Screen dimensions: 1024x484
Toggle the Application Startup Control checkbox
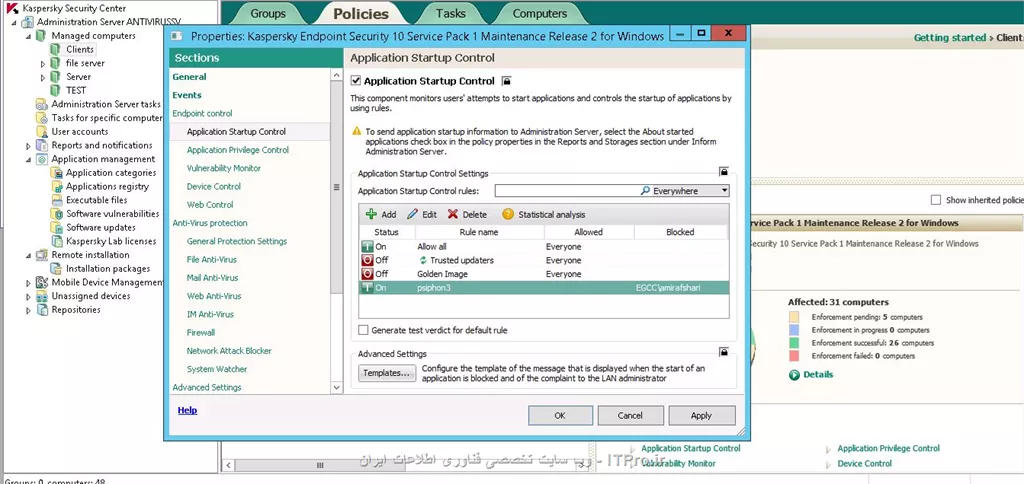point(356,82)
